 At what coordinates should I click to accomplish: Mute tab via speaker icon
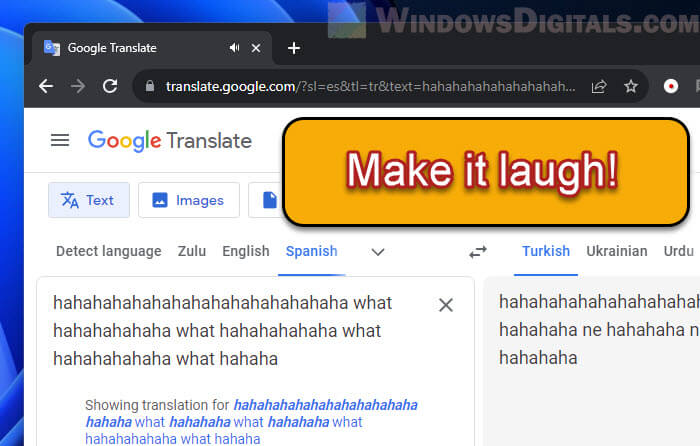pyautogui.click(x=234, y=47)
